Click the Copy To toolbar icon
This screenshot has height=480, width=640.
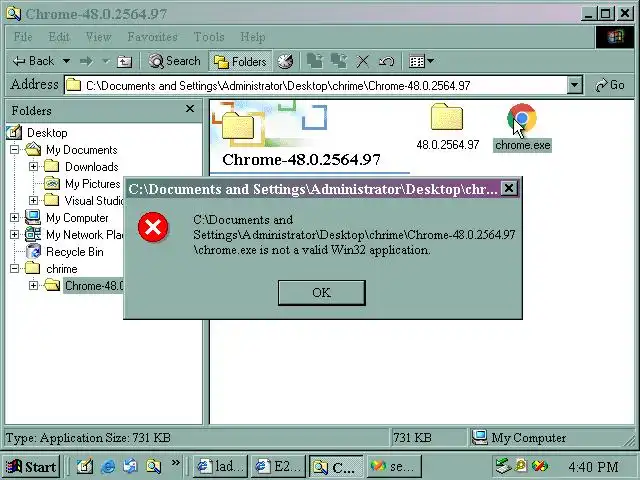tap(339, 61)
